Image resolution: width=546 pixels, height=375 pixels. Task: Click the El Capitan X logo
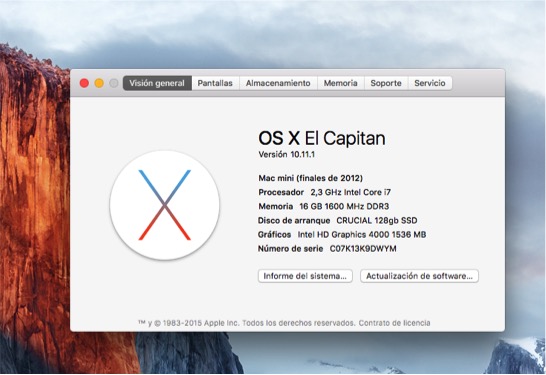[x=165, y=205]
